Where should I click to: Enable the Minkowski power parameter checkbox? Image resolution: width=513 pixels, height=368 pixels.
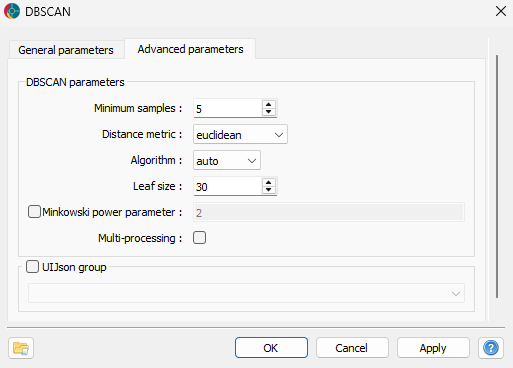pos(34,212)
